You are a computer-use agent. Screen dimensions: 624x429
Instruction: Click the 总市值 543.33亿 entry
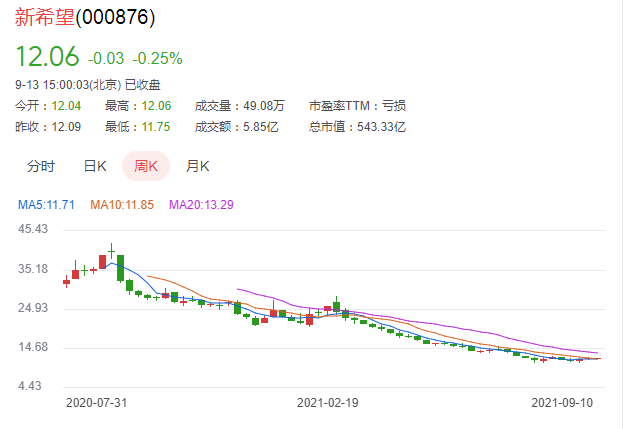357,127
